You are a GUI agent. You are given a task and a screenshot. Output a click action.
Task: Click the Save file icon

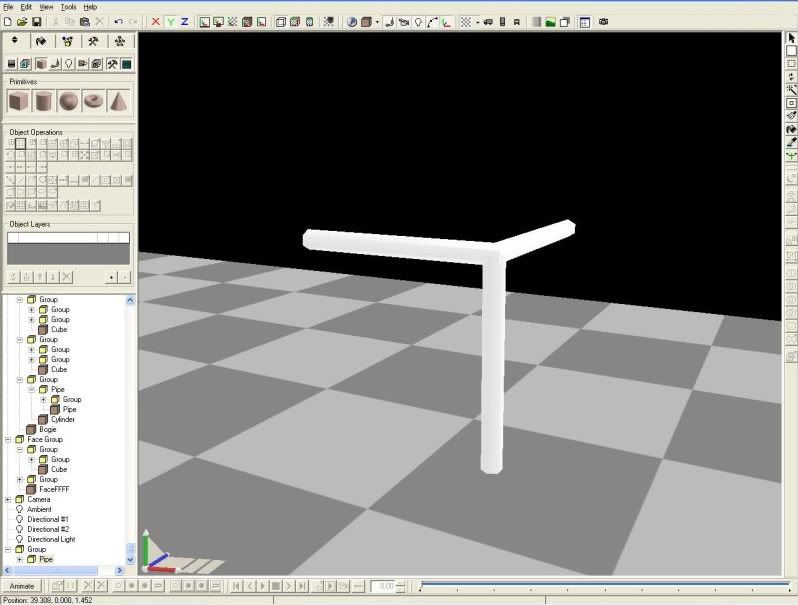tap(37, 21)
